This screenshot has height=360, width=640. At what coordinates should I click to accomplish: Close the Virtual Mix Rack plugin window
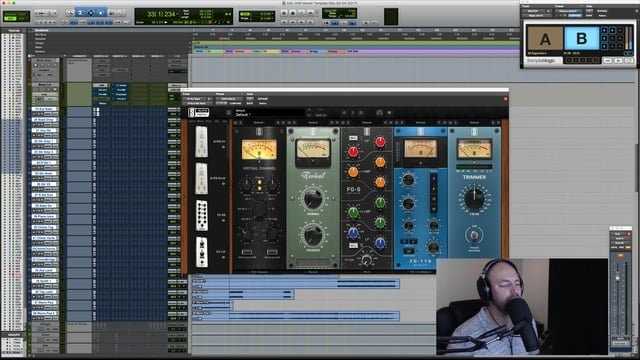tap(505, 98)
